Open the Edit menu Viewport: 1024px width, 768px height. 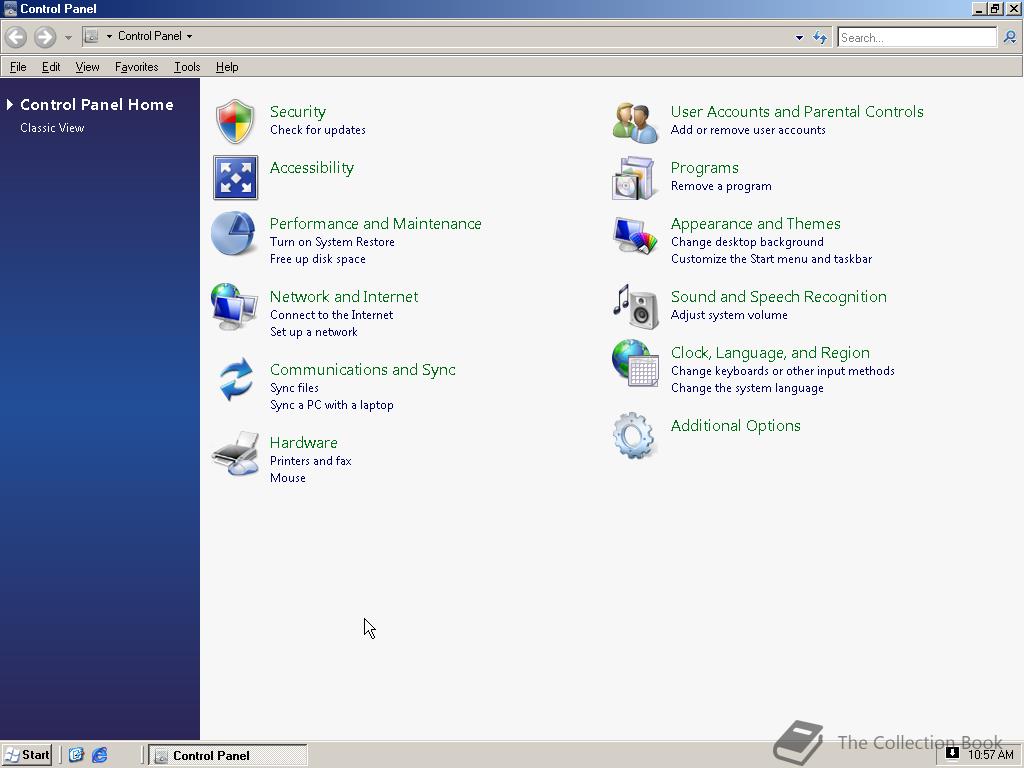[51, 67]
